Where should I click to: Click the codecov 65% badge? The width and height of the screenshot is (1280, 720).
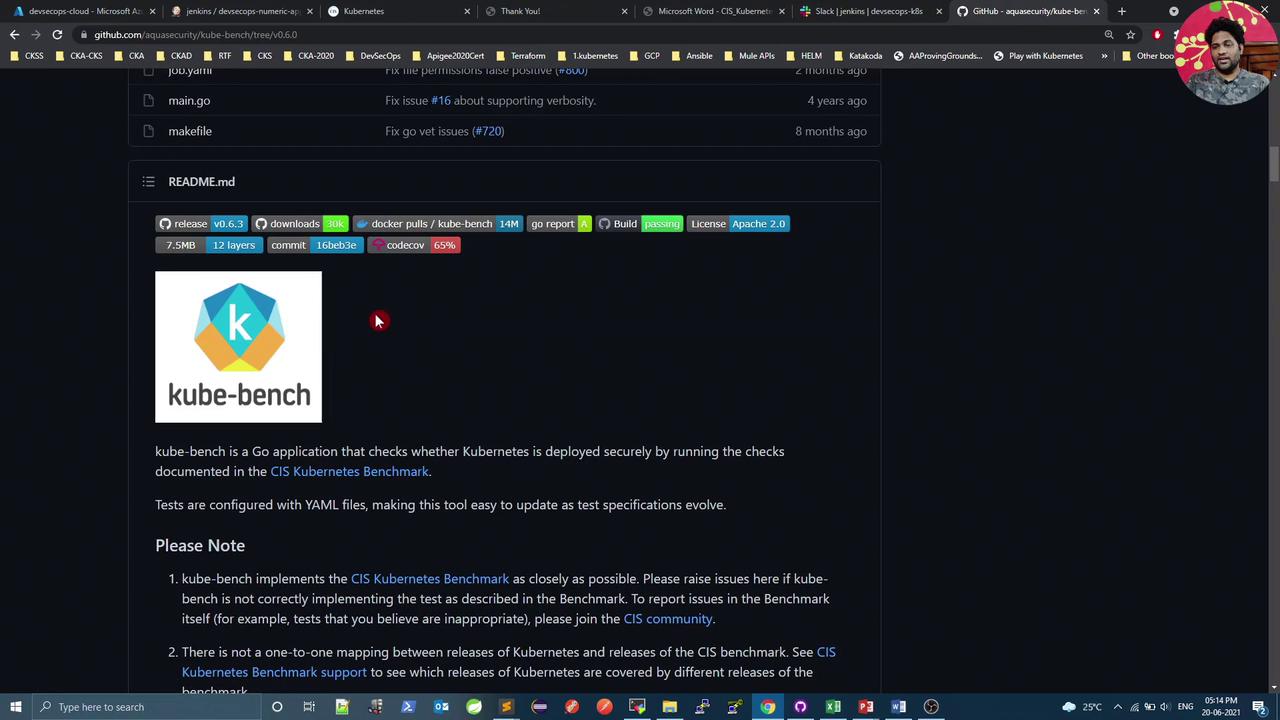point(415,245)
